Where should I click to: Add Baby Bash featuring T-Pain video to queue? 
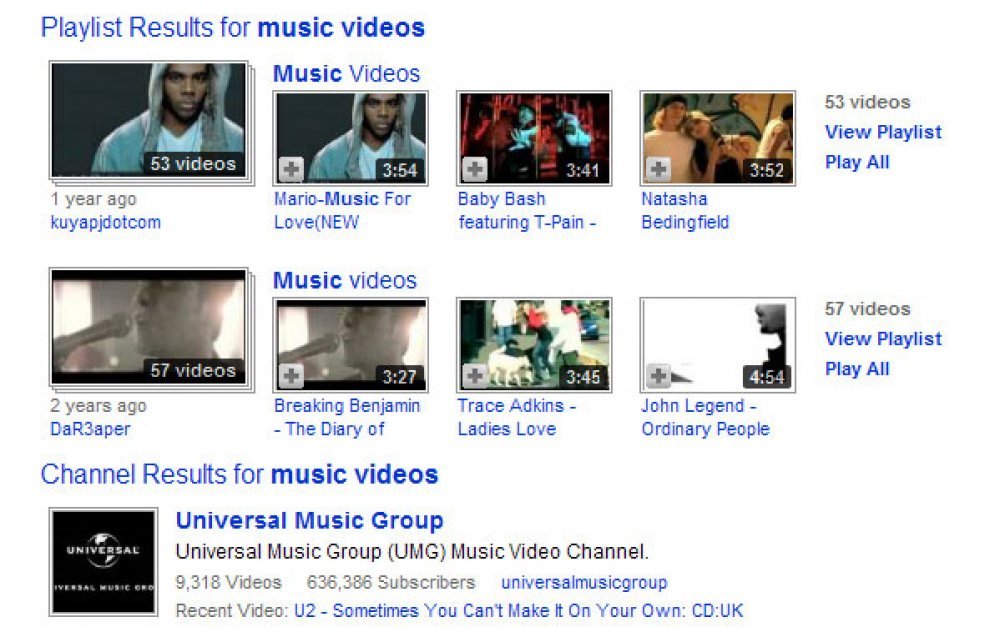474,170
